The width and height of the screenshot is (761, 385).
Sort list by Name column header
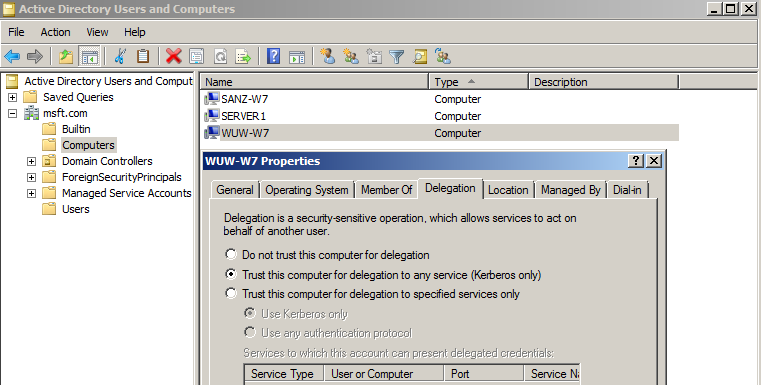click(314, 82)
